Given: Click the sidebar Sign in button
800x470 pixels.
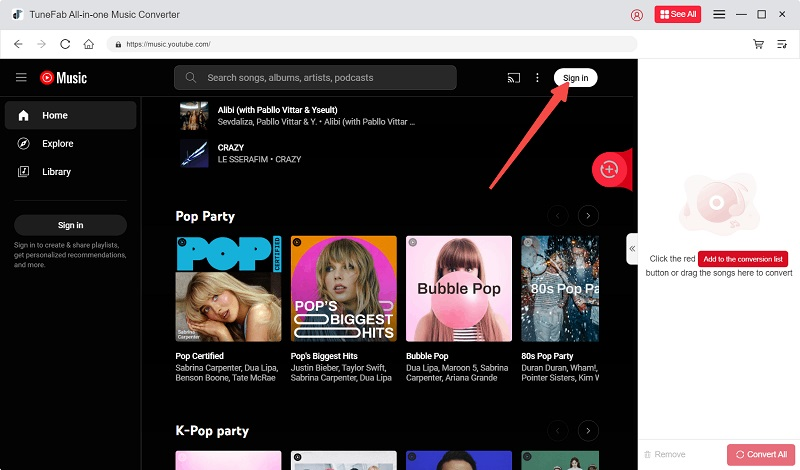Looking at the screenshot, I should [70, 225].
